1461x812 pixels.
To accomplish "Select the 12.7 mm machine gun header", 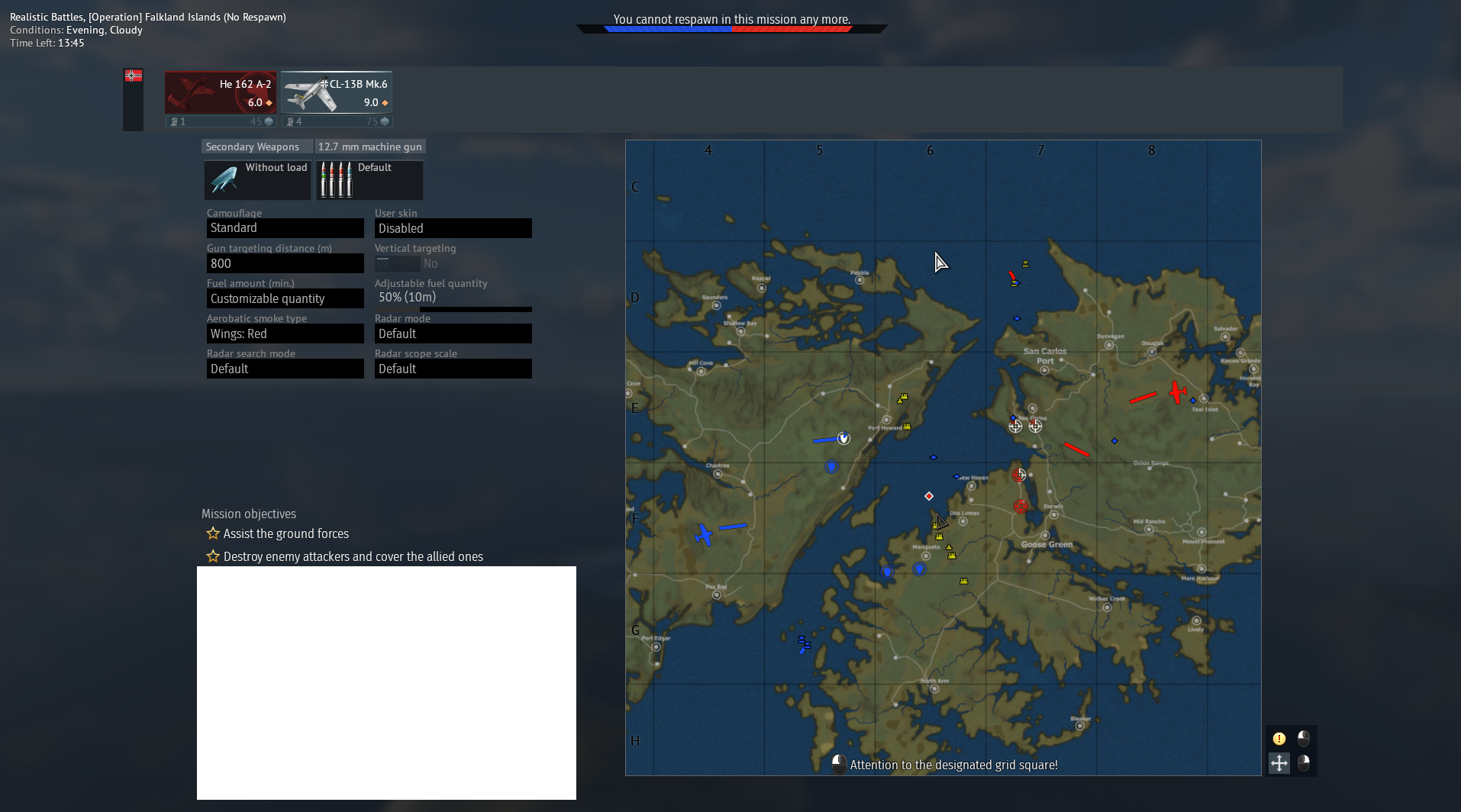I will coord(370,147).
